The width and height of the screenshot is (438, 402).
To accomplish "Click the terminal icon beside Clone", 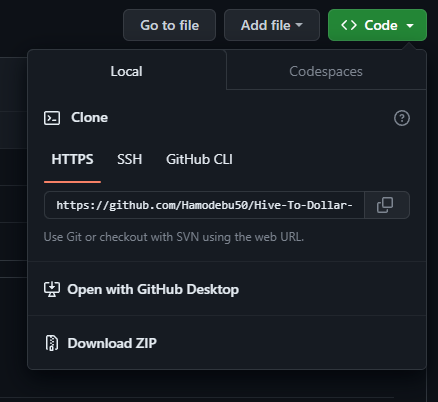I will tap(52, 118).
